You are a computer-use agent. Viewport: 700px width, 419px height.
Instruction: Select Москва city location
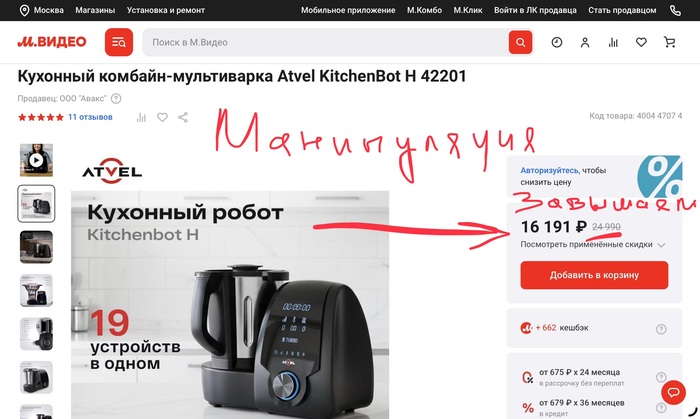tap(42, 10)
